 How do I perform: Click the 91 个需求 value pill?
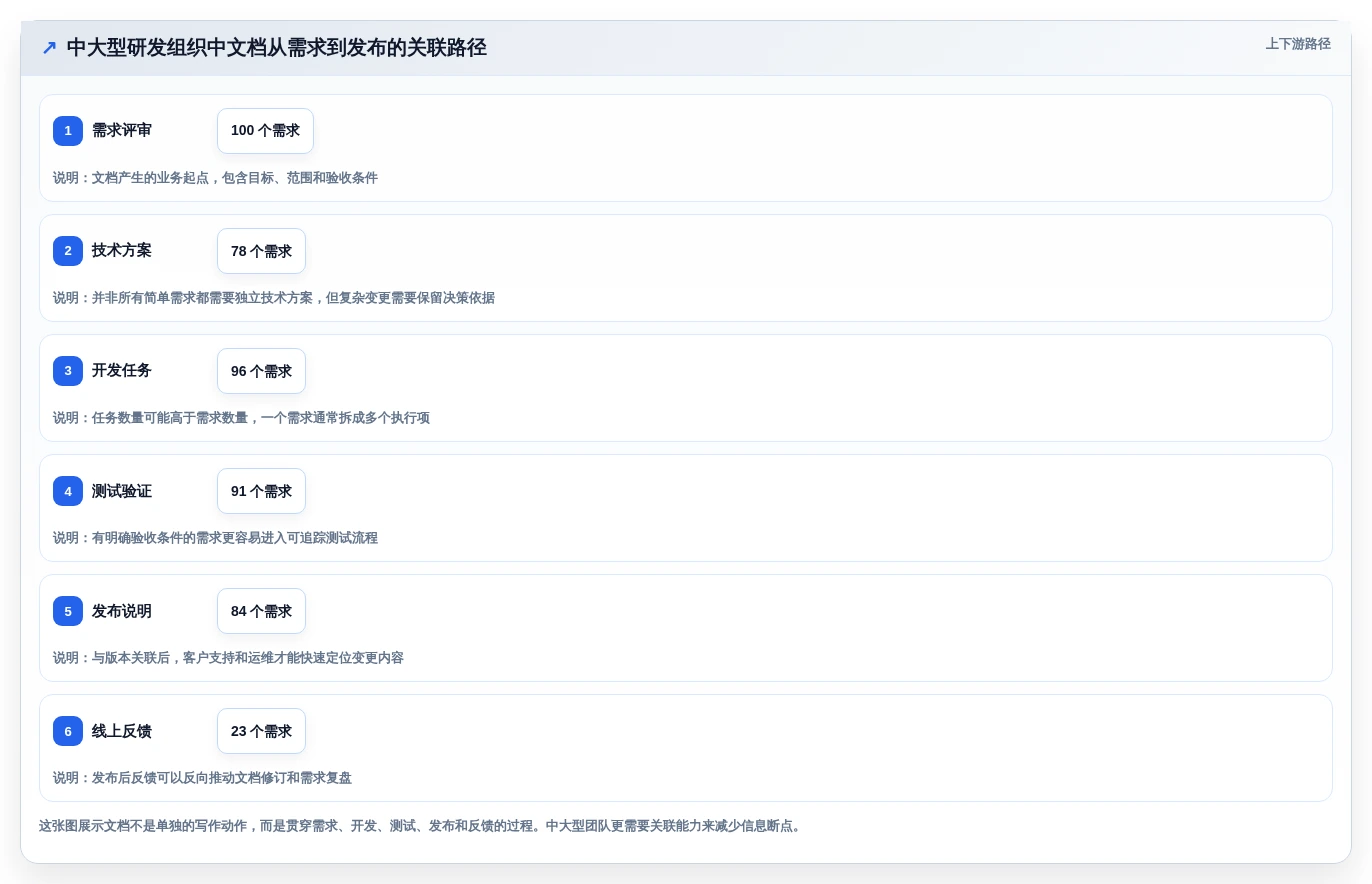(x=261, y=491)
